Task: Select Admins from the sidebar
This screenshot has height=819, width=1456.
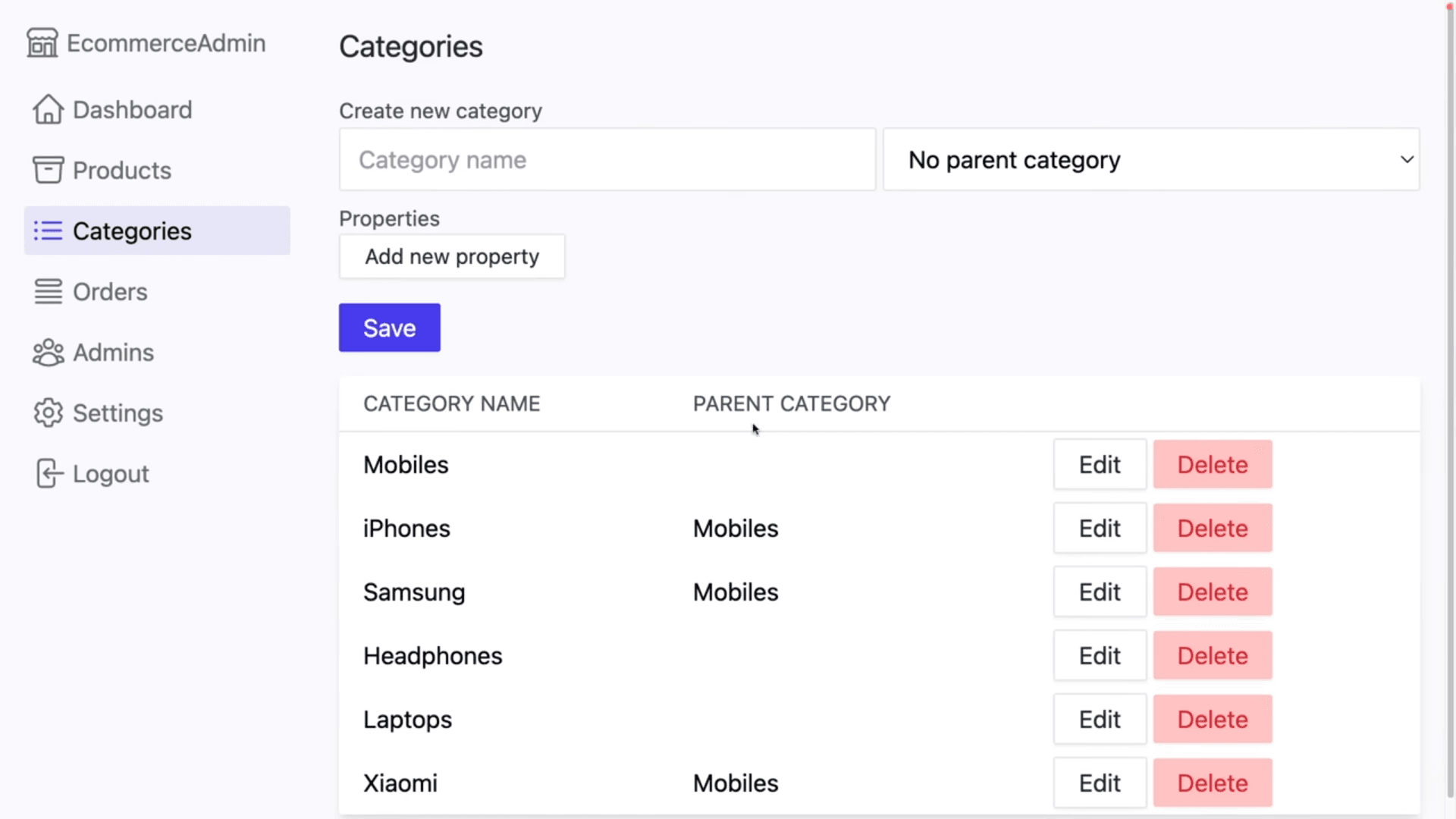Action: click(x=112, y=352)
